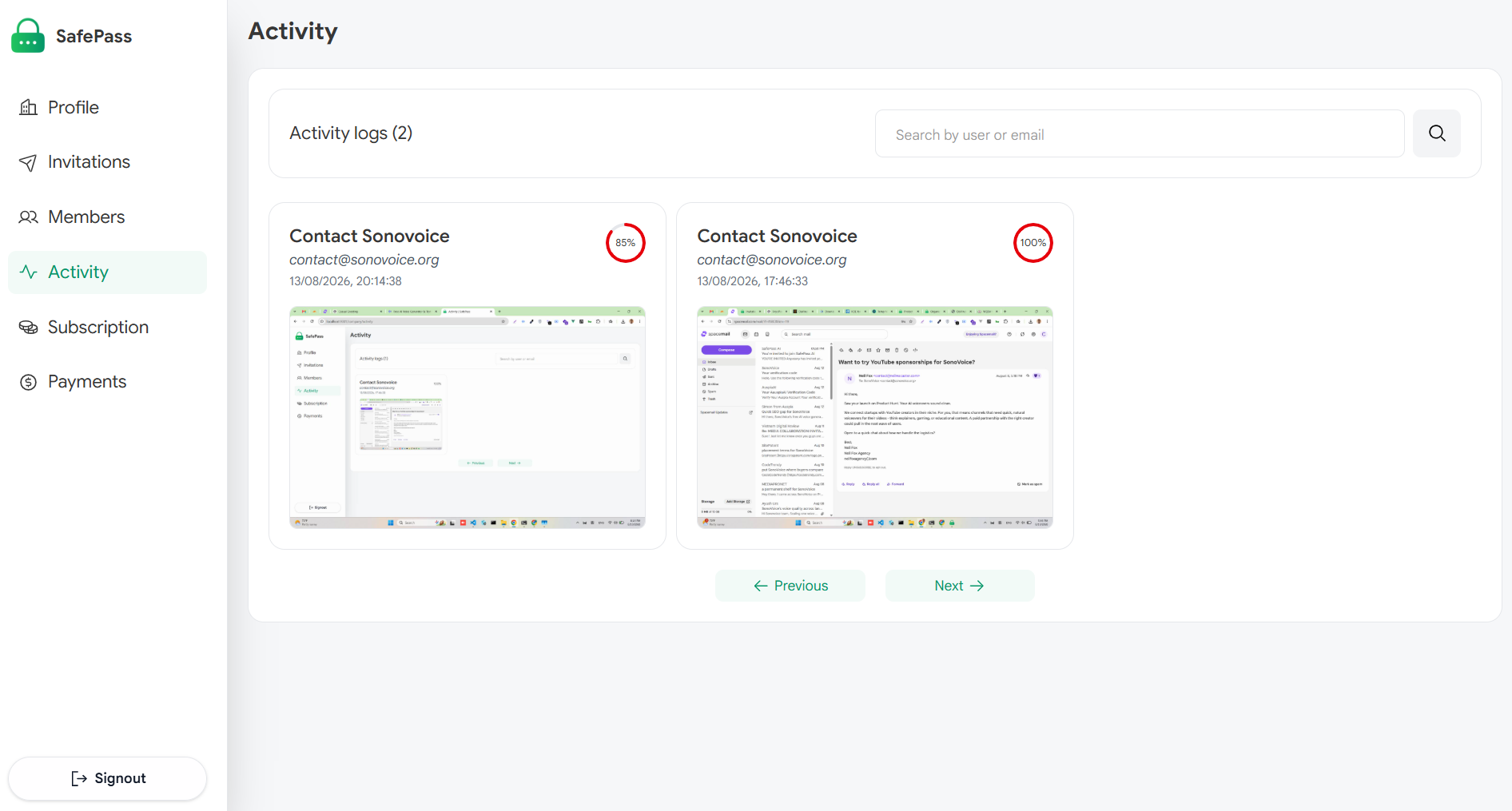Click the email in the 17:46:33 card
This screenshot has width=1512, height=811.
pos(772,260)
